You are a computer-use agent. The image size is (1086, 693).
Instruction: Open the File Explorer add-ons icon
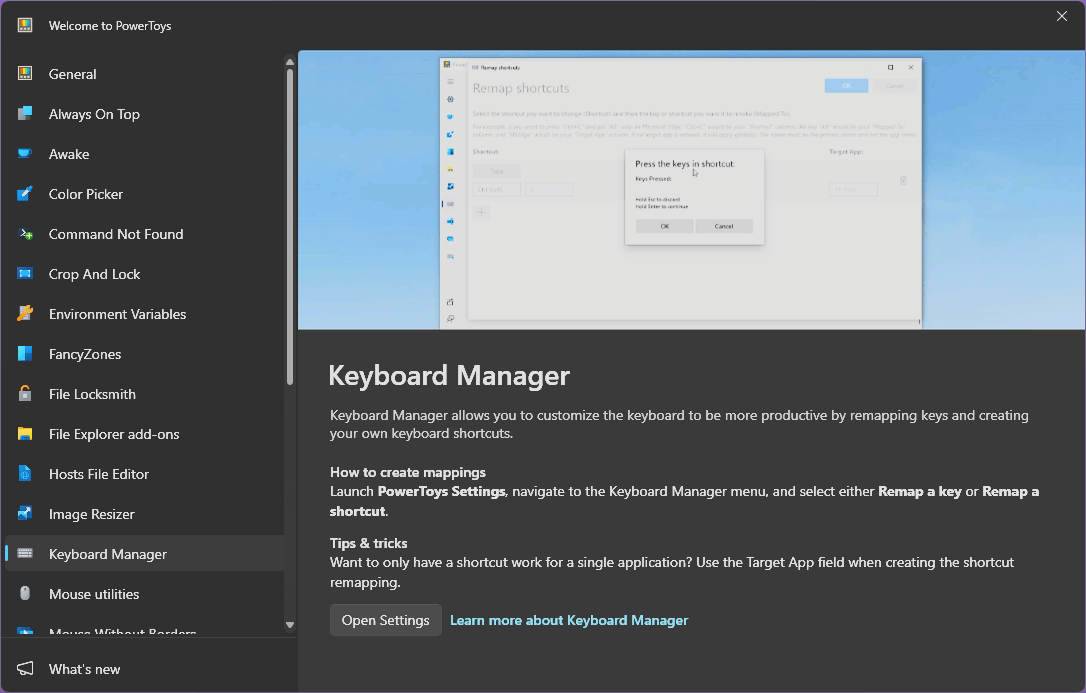coord(30,433)
